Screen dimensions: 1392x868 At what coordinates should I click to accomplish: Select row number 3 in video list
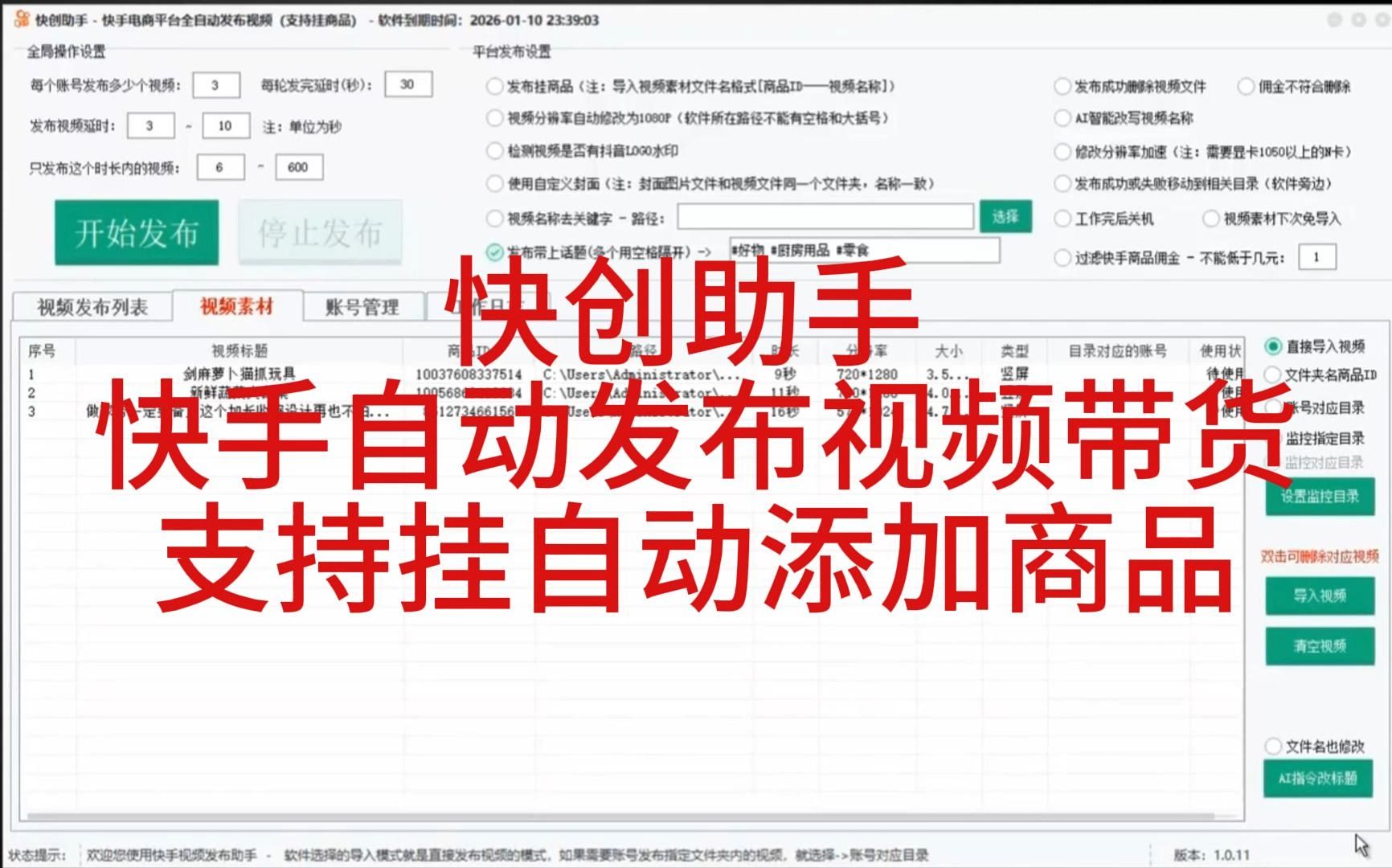[x=31, y=411]
